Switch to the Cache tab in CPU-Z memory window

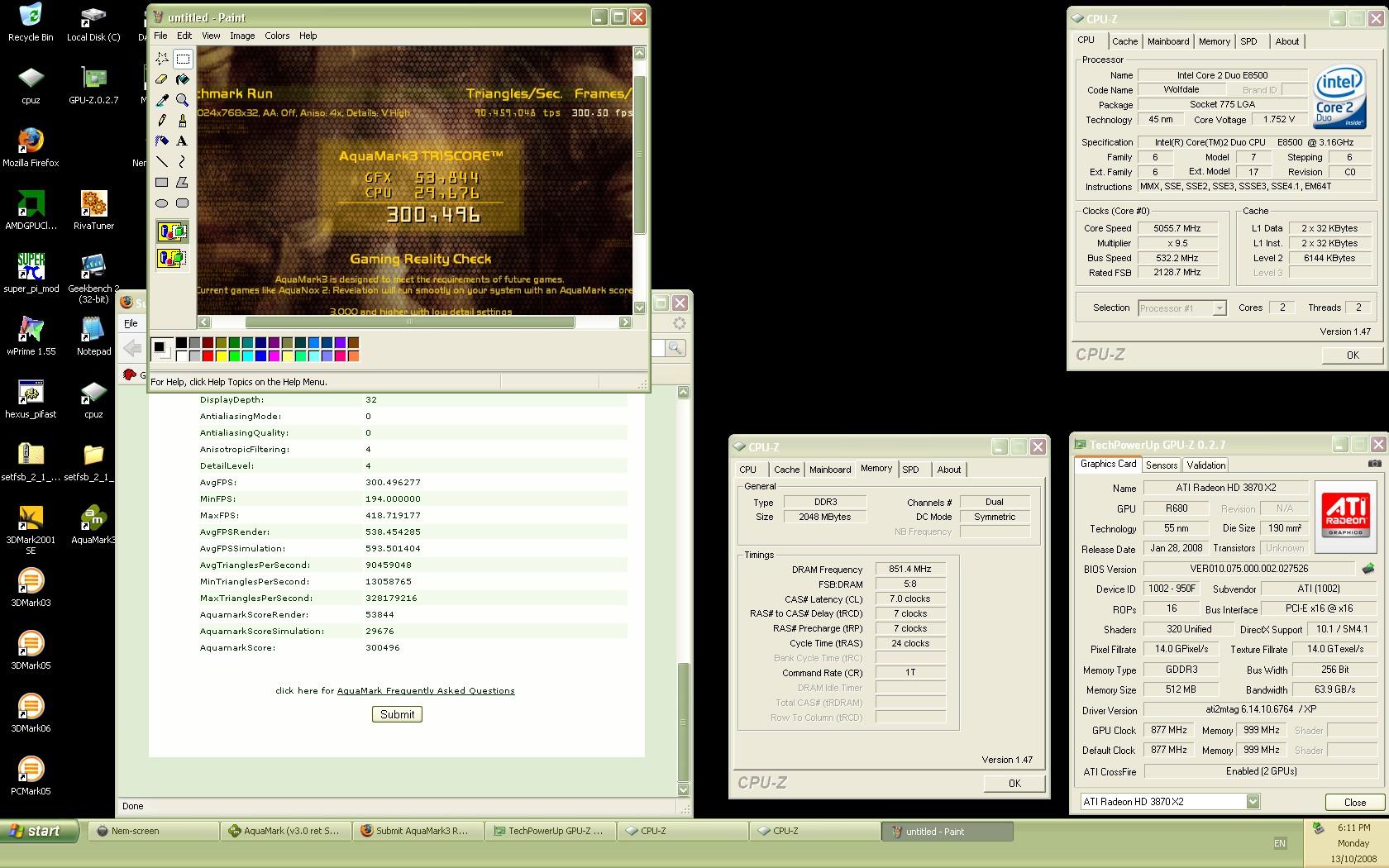click(786, 470)
